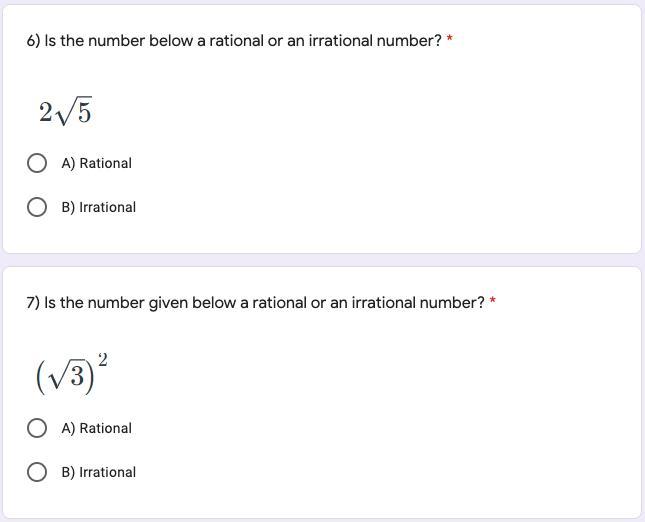Click question 6 heading text
This screenshot has height=522, width=645.
pos(234,41)
